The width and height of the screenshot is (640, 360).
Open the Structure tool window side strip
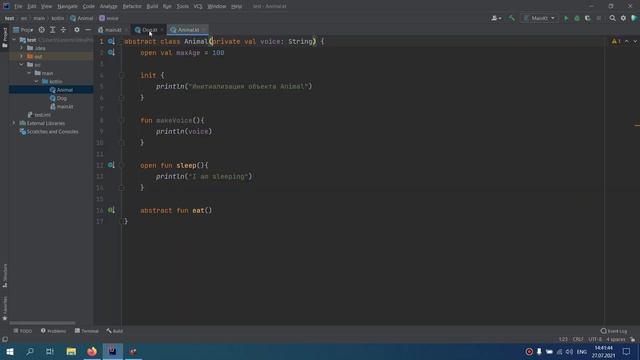4,276
